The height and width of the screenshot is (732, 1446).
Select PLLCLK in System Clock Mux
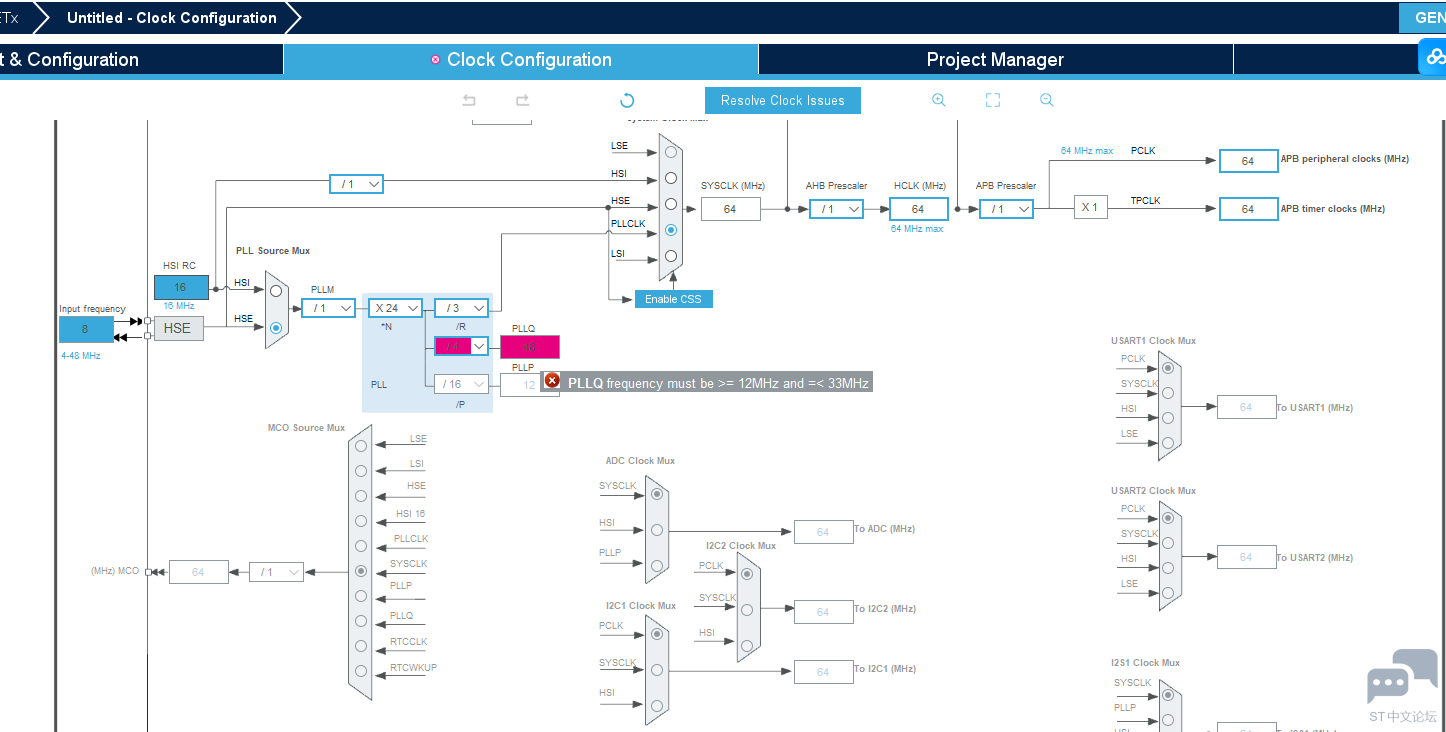671,230
